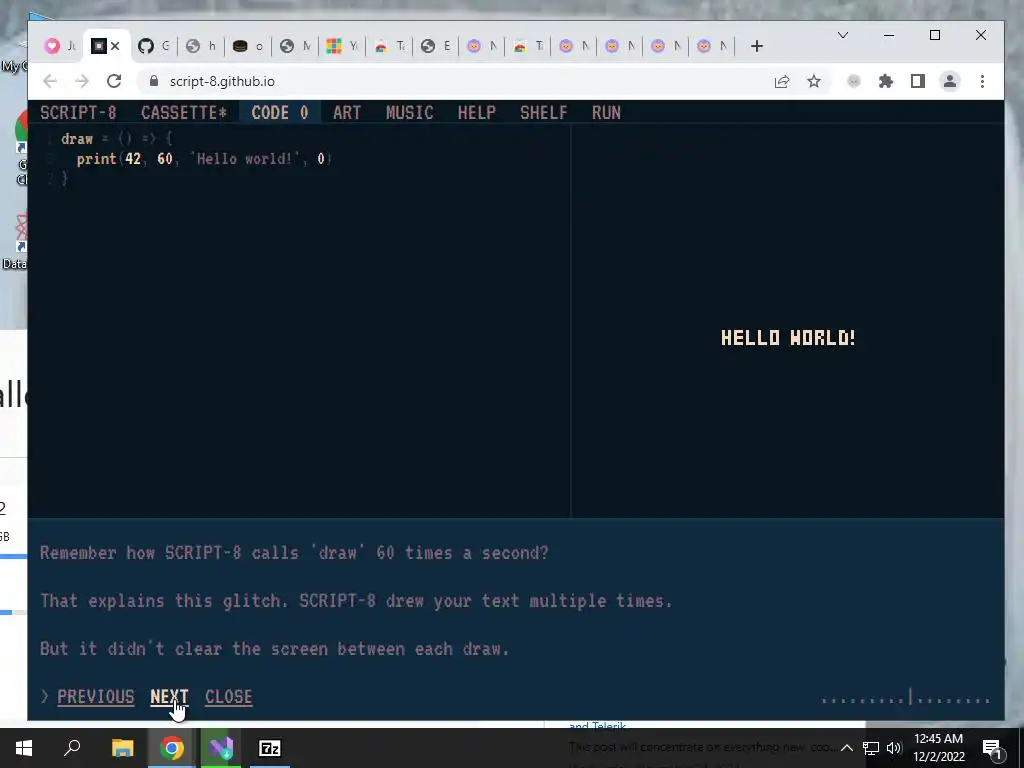Viewport: 1024px width, 768px height.
Task: Open Windows taskbar search
Action: (x=72, y=748)
